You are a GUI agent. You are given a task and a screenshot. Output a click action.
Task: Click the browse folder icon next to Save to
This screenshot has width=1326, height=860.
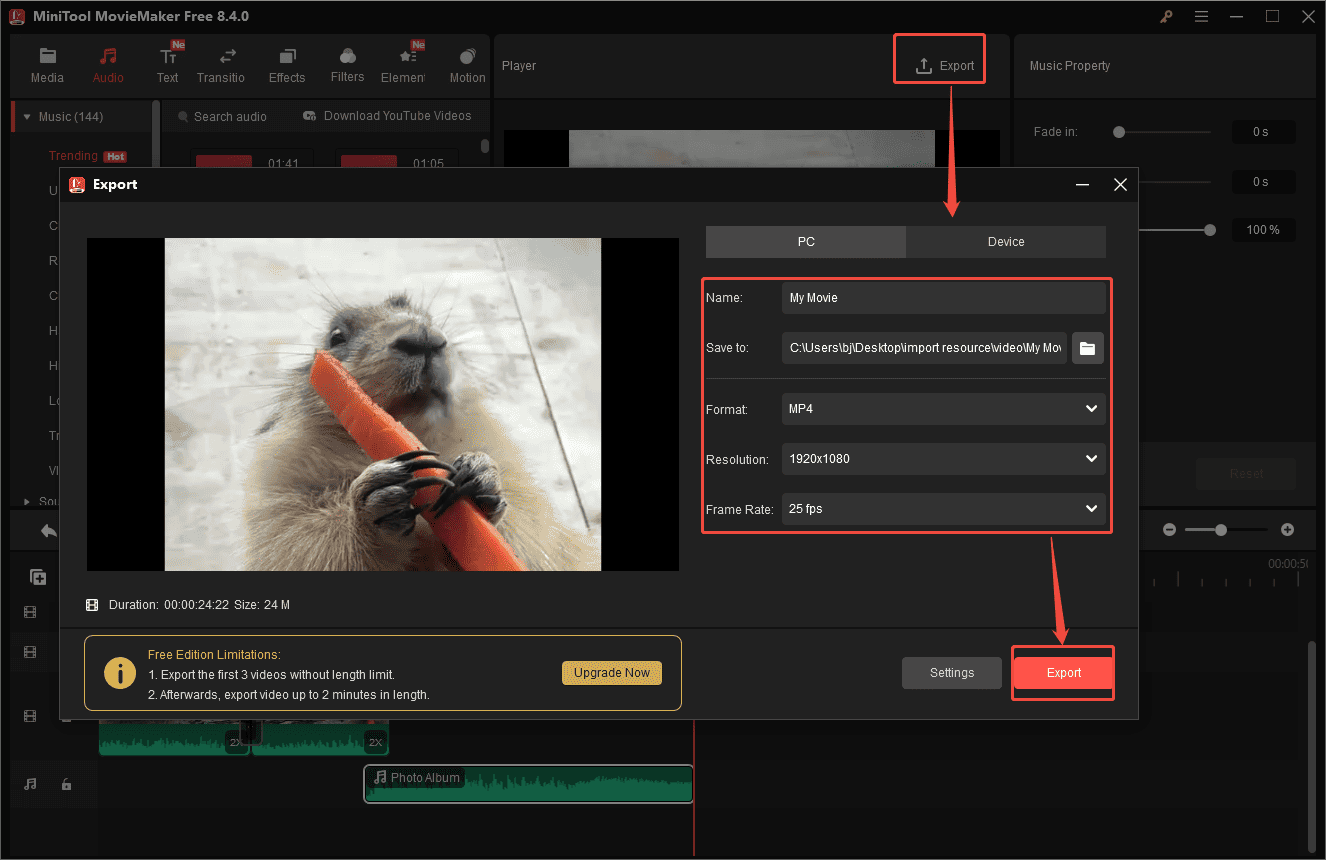1087,348
